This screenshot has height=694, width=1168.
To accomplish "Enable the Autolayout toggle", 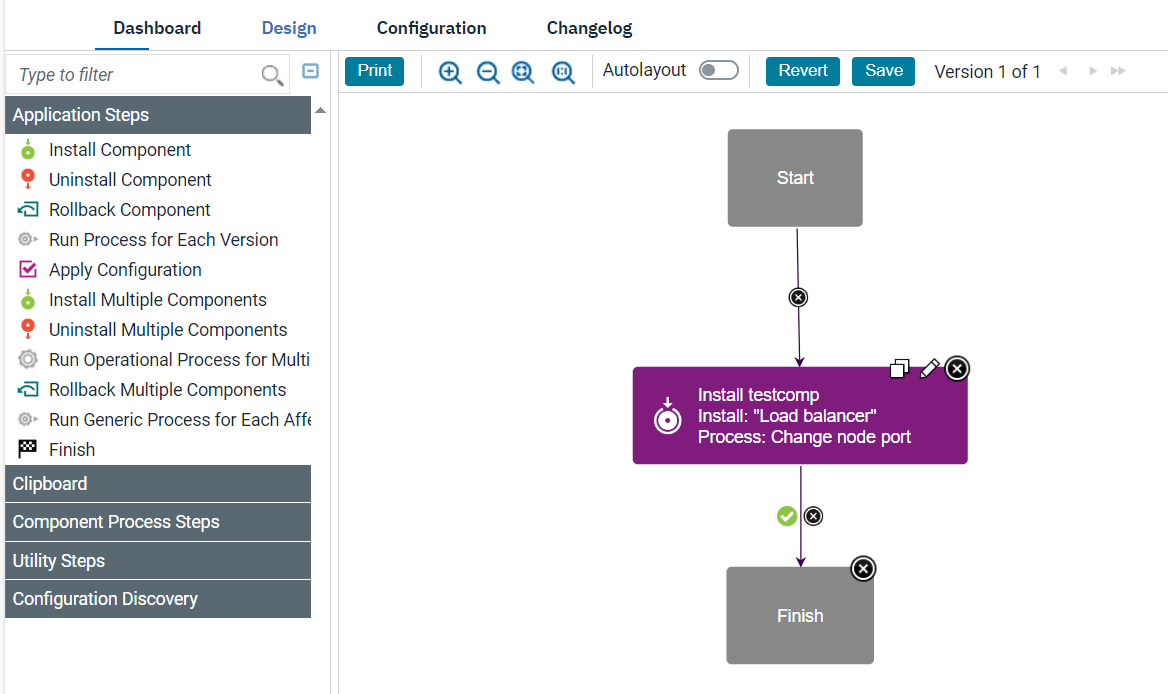I will pos(718,70).
